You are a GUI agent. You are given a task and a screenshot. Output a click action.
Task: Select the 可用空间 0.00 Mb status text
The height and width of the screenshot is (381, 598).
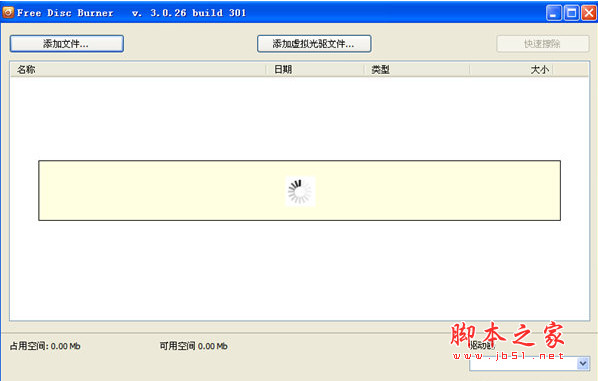pos(193,346)
